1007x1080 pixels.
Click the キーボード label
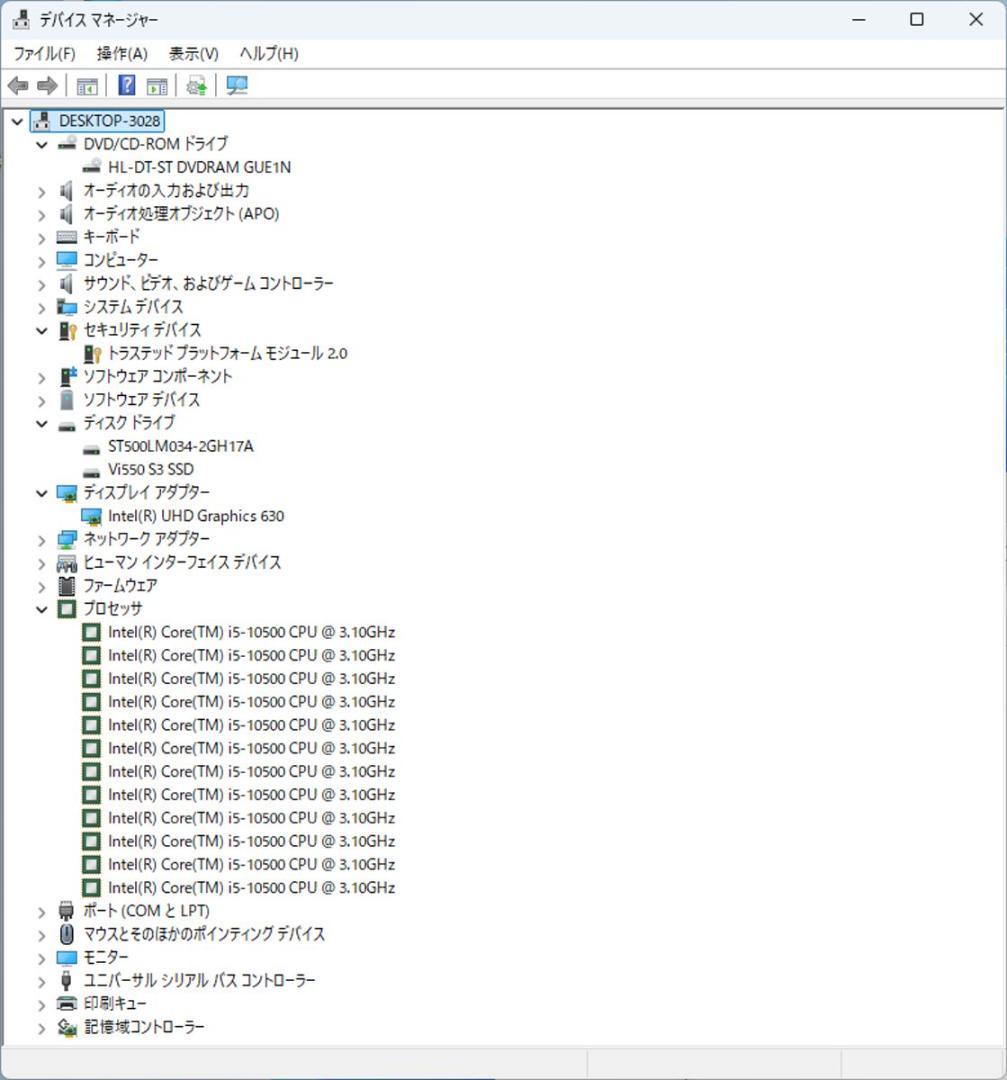click(x=111, y=237)
